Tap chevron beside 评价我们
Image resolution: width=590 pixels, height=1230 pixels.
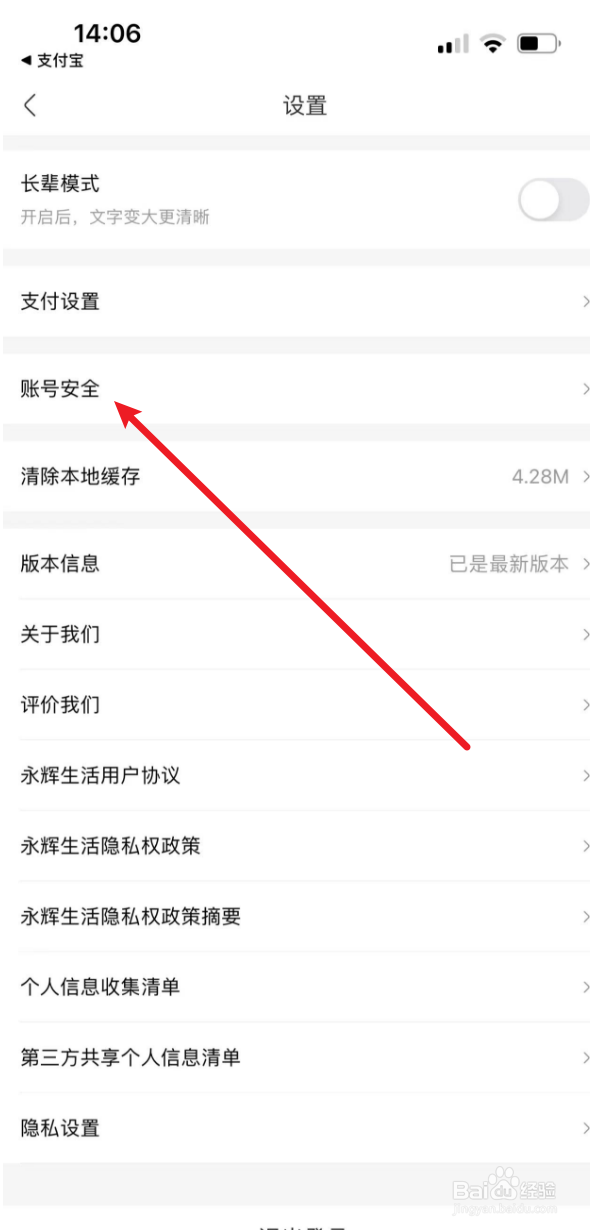coord(586,705)
